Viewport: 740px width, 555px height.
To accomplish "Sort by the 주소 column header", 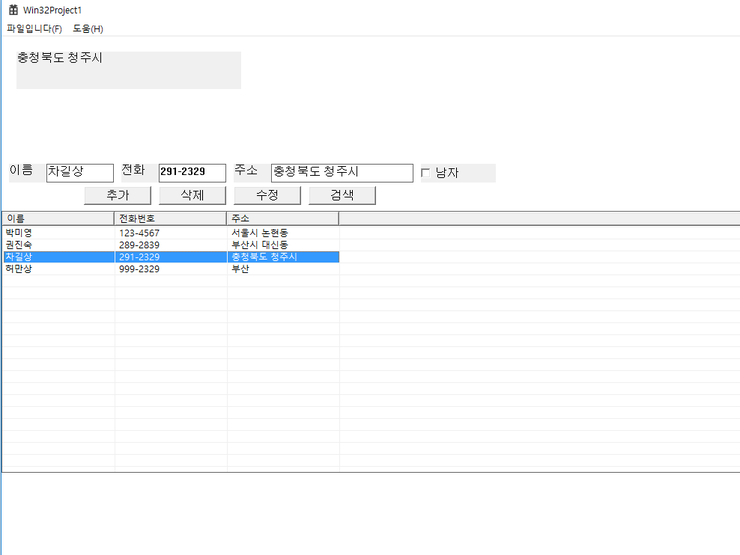I will pyautogui.click(x=283, y=219).
